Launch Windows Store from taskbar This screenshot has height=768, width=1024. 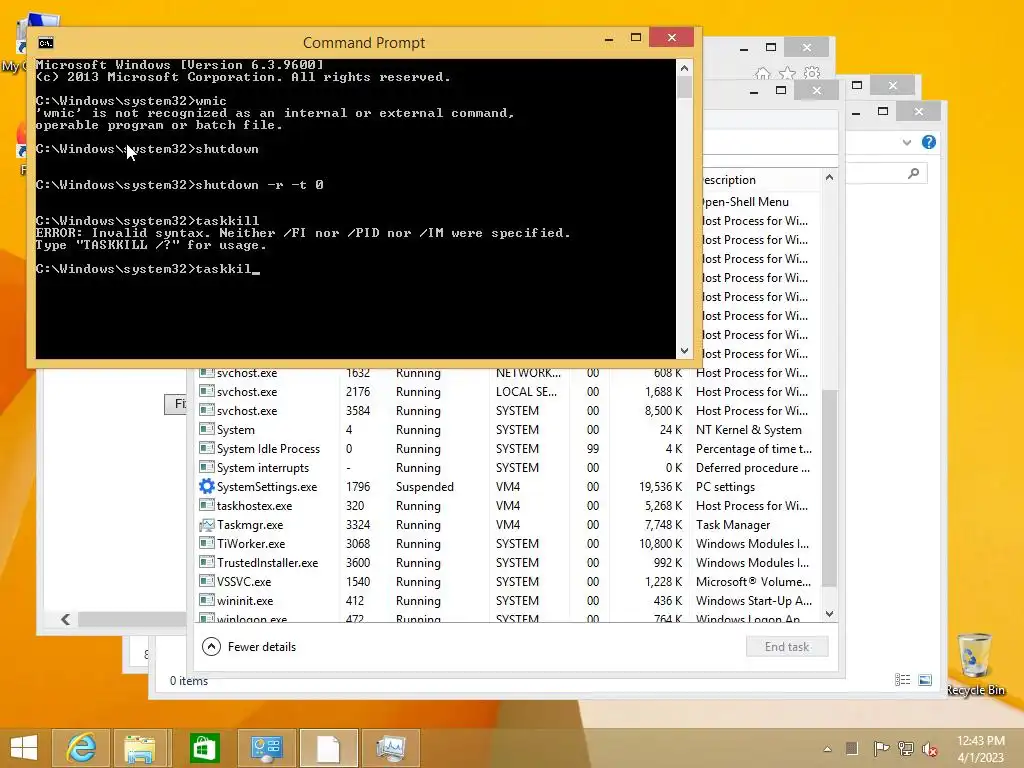(x=204, y=748)
